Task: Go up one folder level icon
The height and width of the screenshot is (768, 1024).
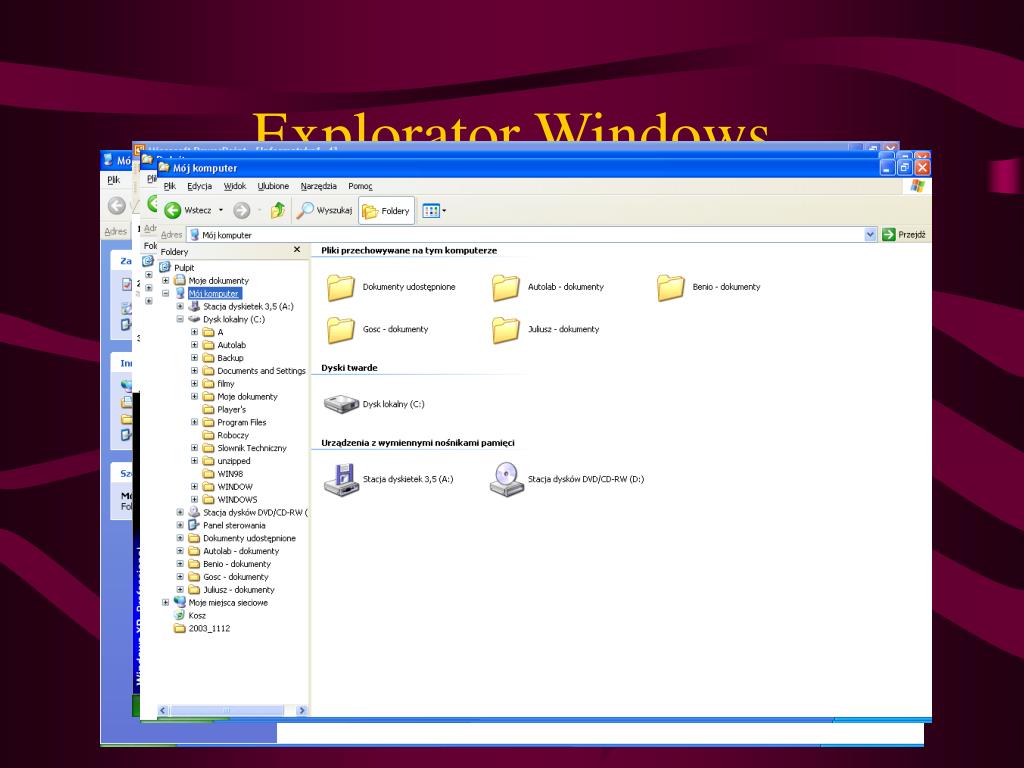Action: pos(278,210)
